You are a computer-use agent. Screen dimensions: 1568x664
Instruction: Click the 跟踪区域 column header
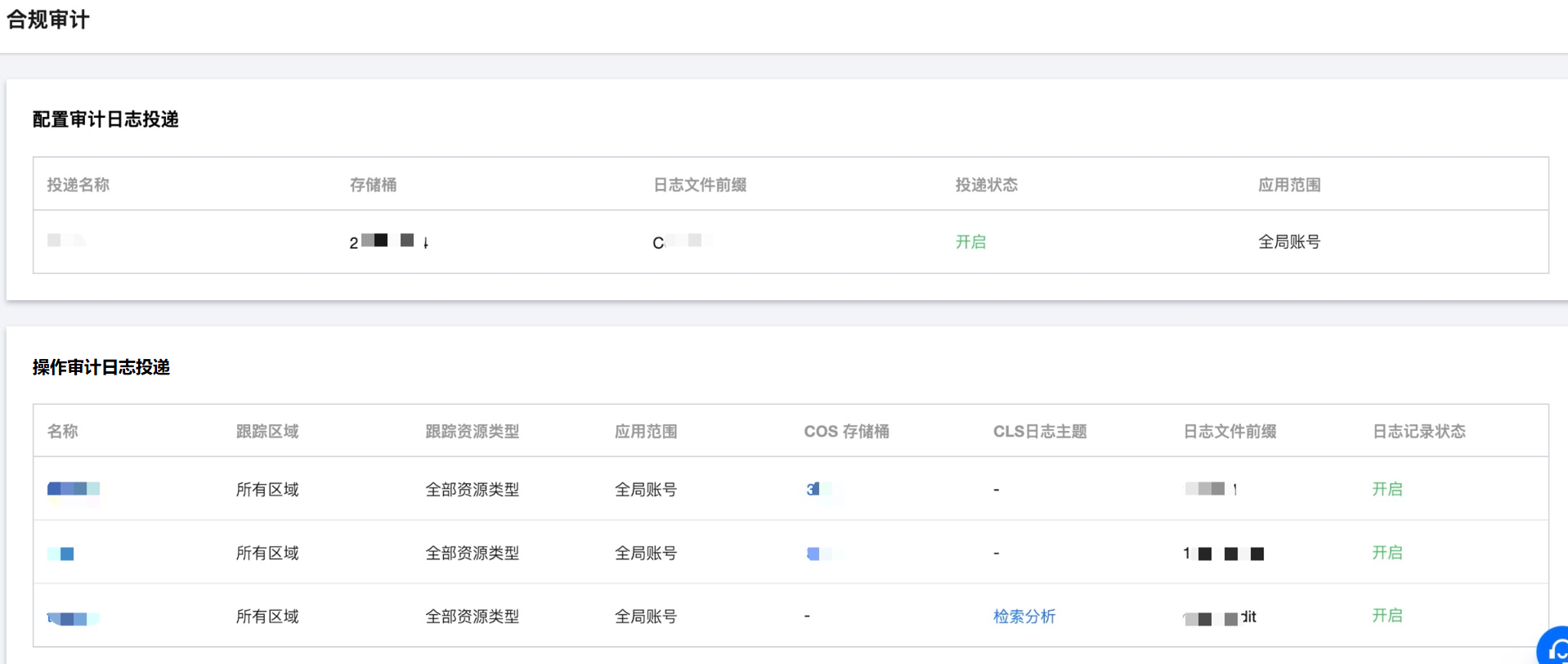click(x=267, y=431)
